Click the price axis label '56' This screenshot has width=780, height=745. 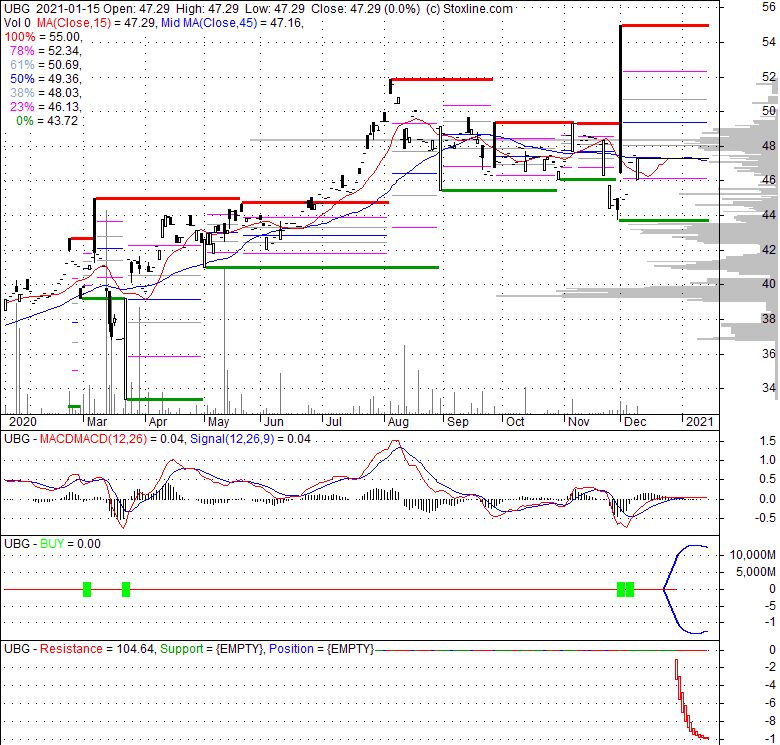point(769,7)
